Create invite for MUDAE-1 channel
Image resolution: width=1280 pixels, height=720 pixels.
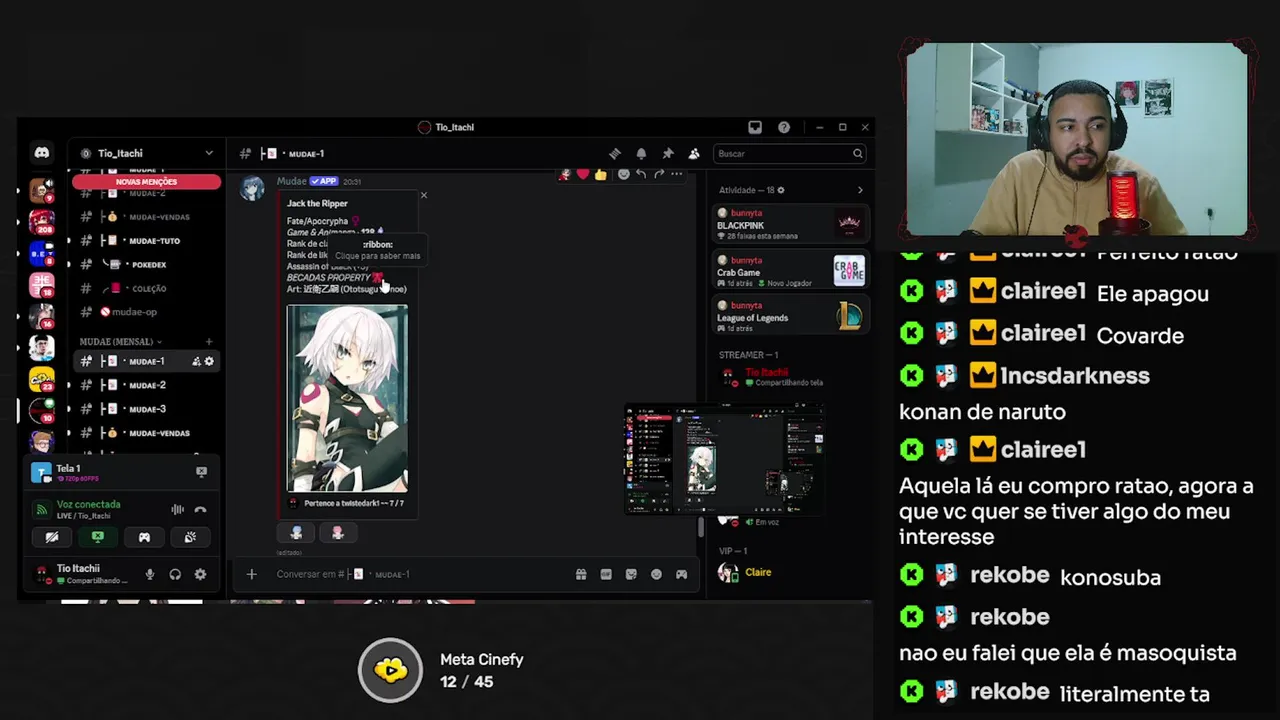click(x=196, y=361)
